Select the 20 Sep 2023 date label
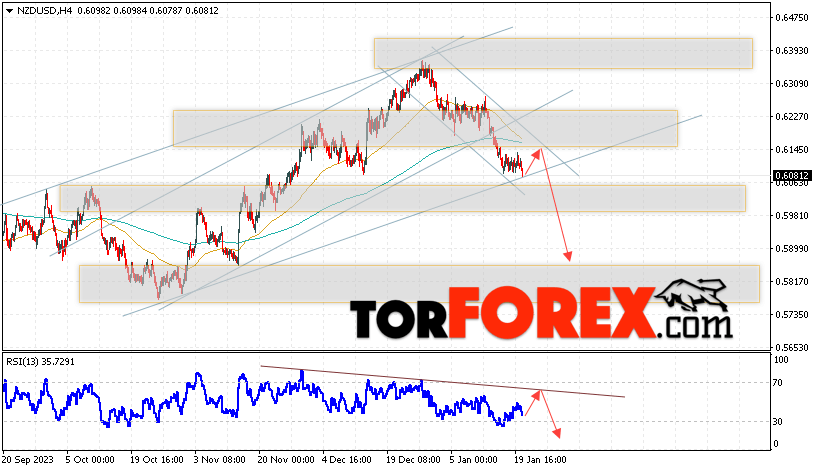The width and height of the screenshot is (816, 471). 28,460
